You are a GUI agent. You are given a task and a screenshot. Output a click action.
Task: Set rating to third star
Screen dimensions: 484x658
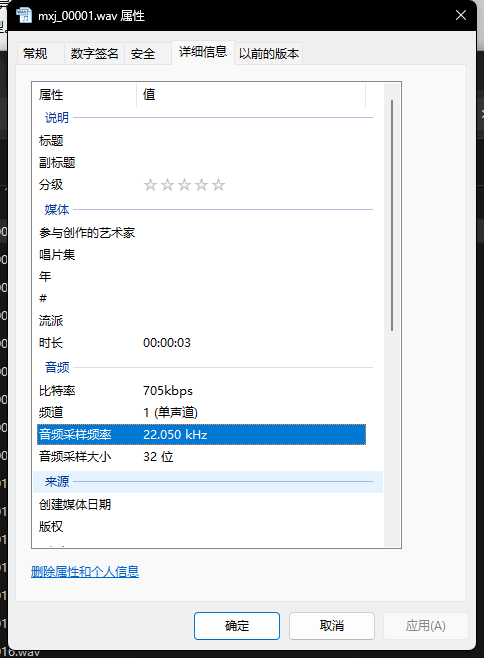click(184, 185)
